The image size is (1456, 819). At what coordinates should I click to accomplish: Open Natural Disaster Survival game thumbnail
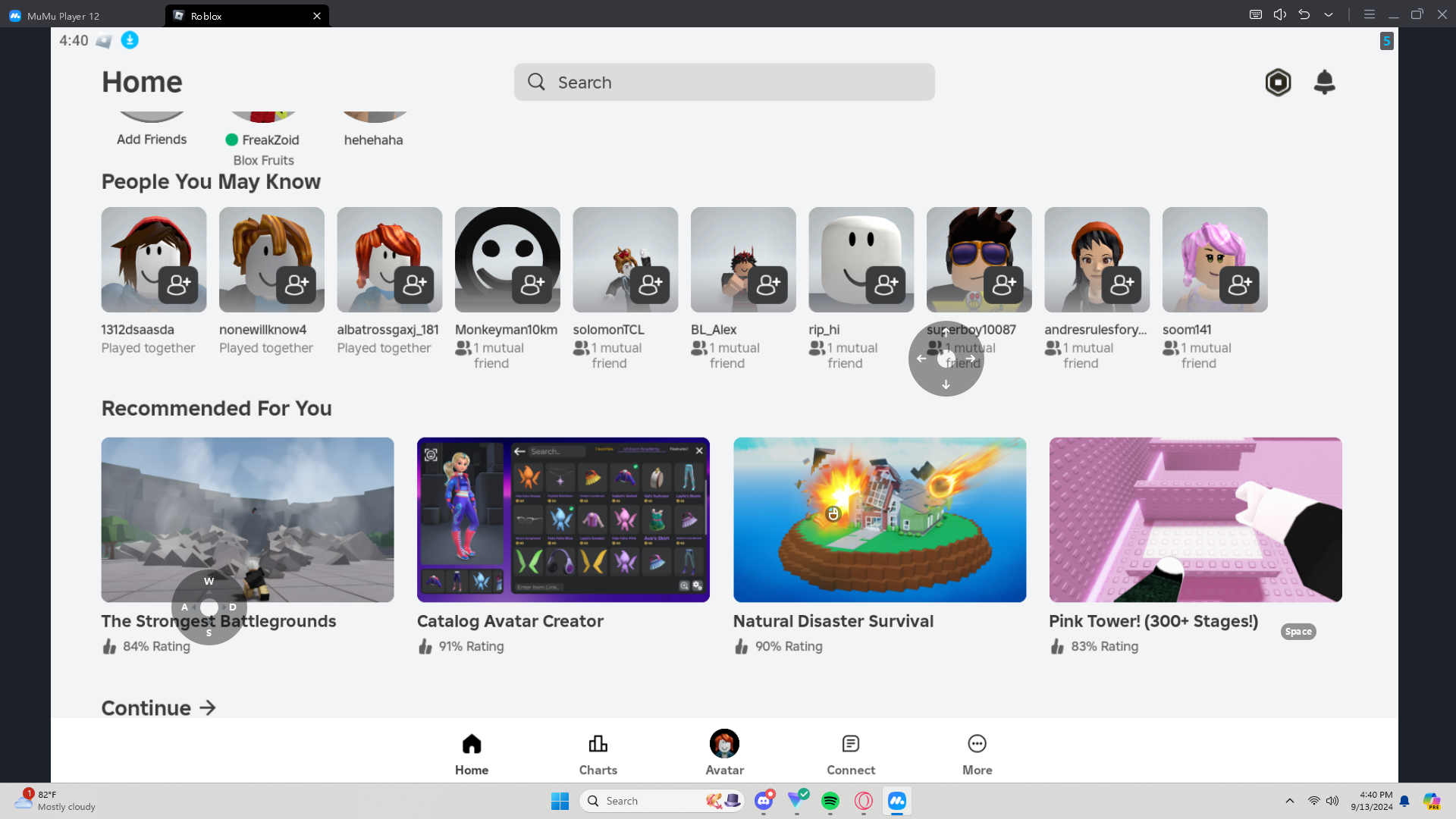pos(880,519)
